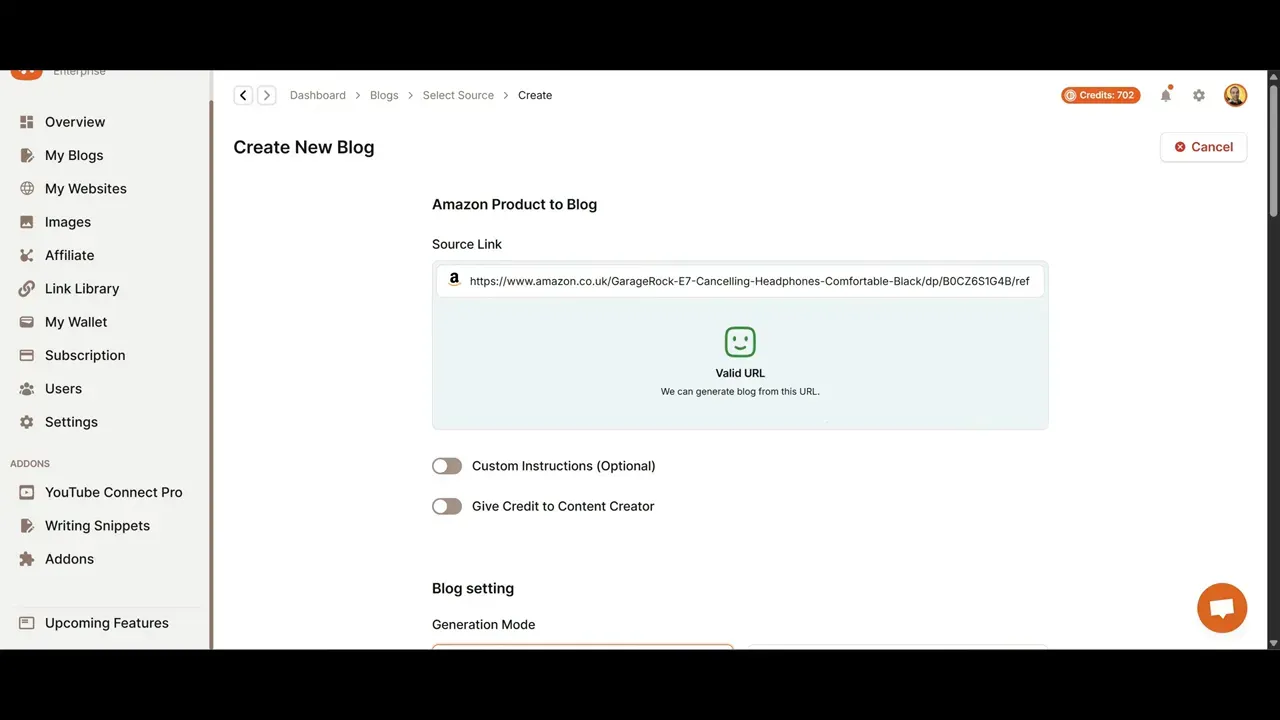Launch the chat support bubble

pyautogui.click(x=1222, y=607)
